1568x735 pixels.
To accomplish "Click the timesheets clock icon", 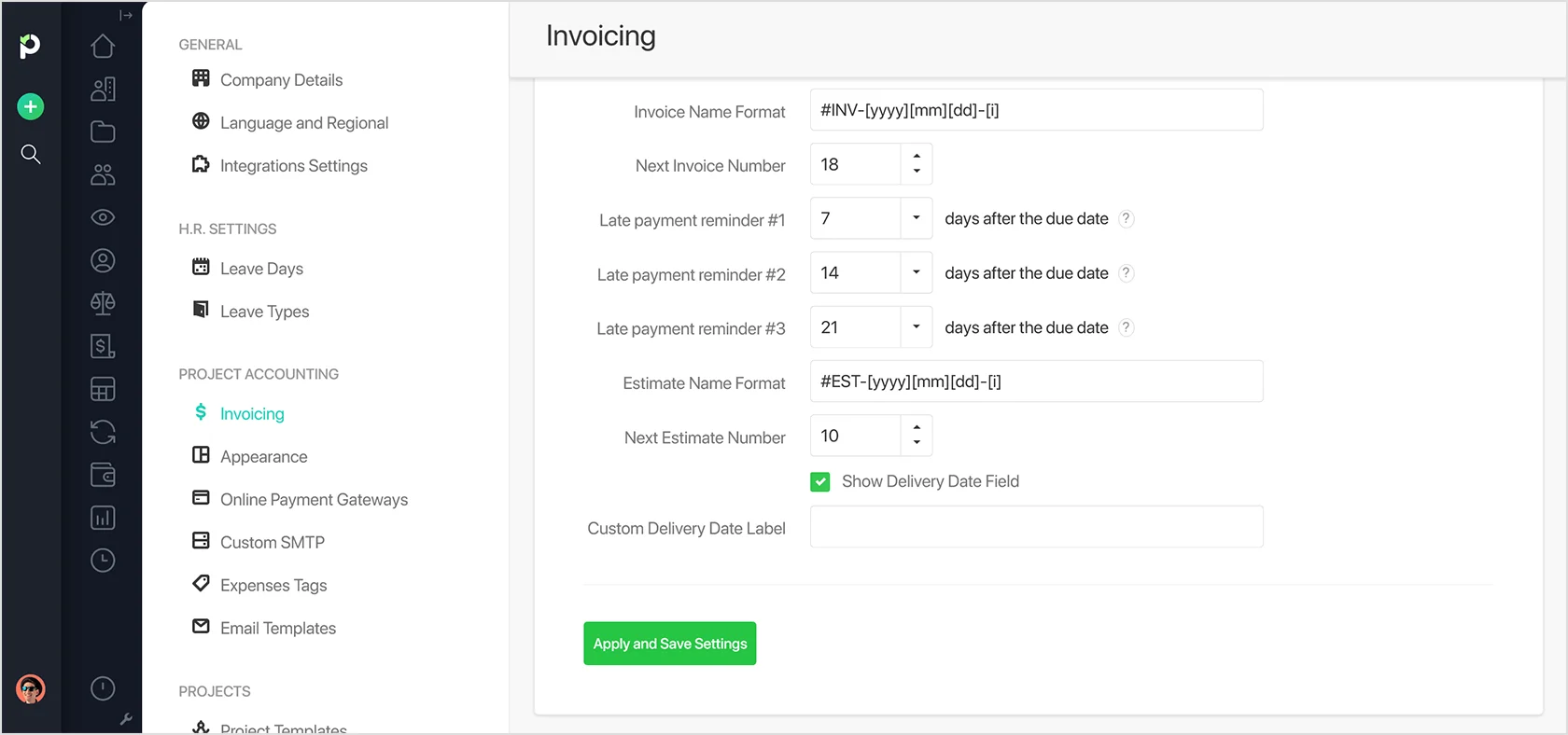I will point(103,561).
